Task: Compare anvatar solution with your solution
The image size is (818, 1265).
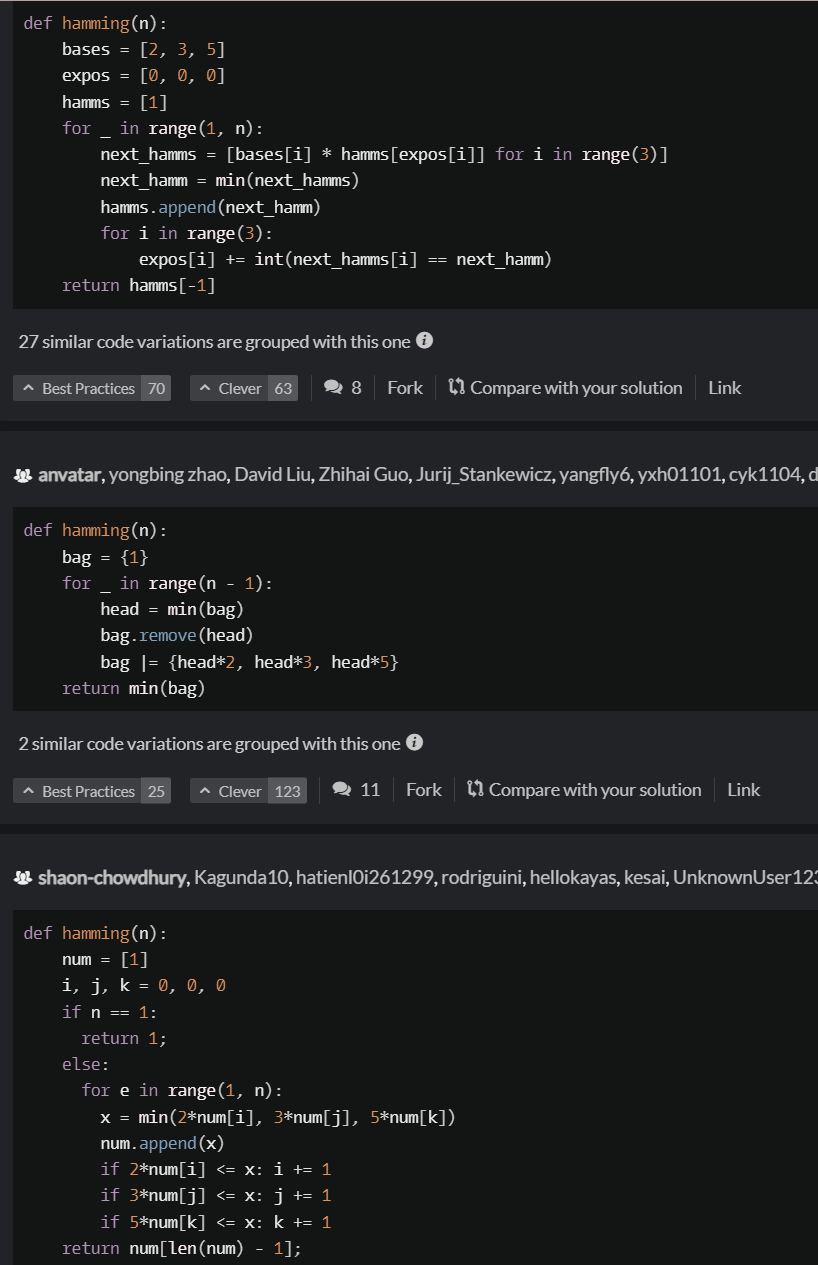Action: pyautogui.click(x=585, y=790)
